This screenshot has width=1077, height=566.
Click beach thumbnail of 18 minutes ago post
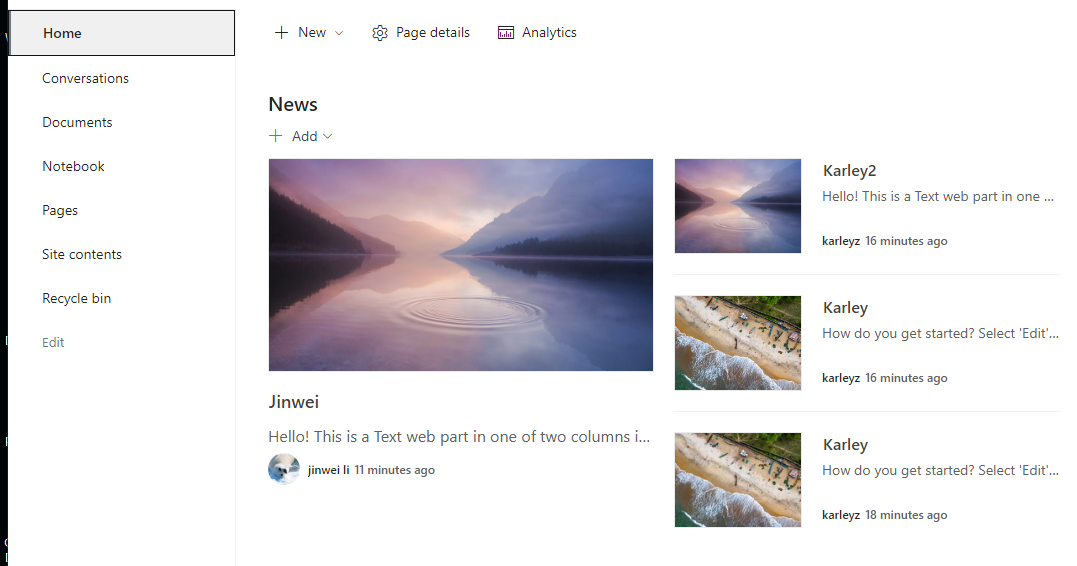738,480
